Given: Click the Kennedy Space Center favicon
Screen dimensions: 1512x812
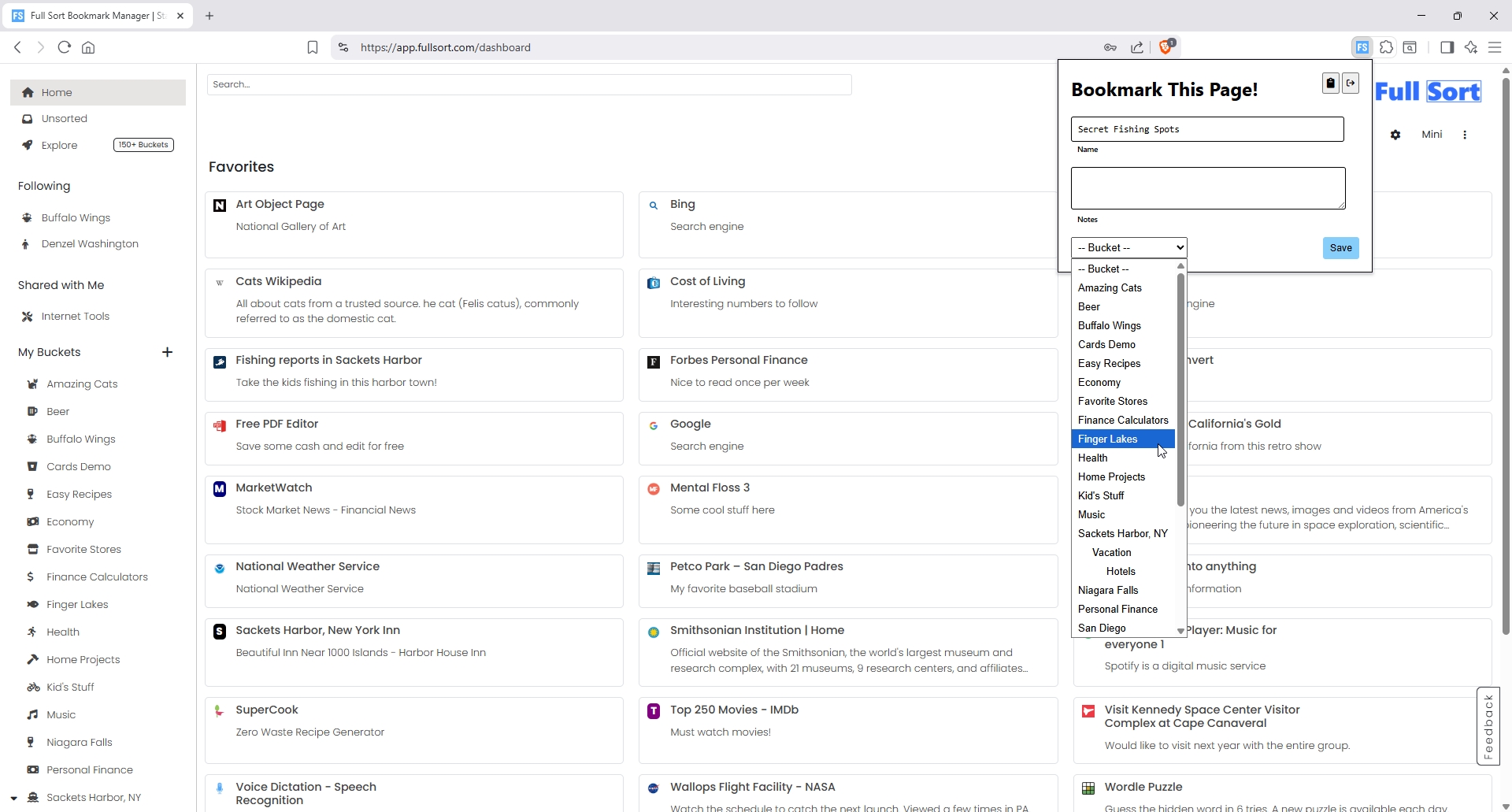Looking at the screenshot, I should click(1088, 711).
